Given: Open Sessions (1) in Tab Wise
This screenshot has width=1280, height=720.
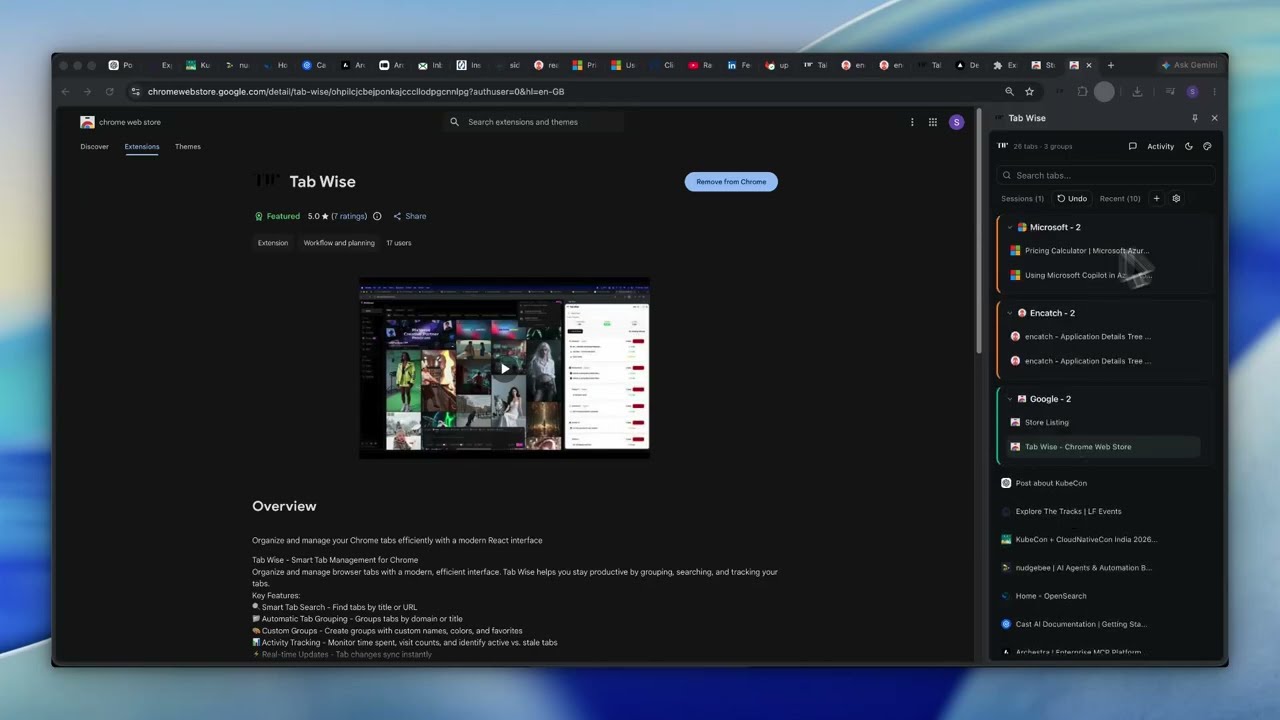Looking at the screenshot, I should click(x=1022, y=198).
